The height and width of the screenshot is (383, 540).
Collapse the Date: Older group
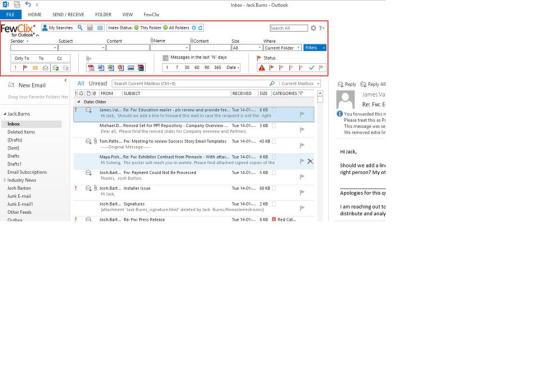(79, 102)
